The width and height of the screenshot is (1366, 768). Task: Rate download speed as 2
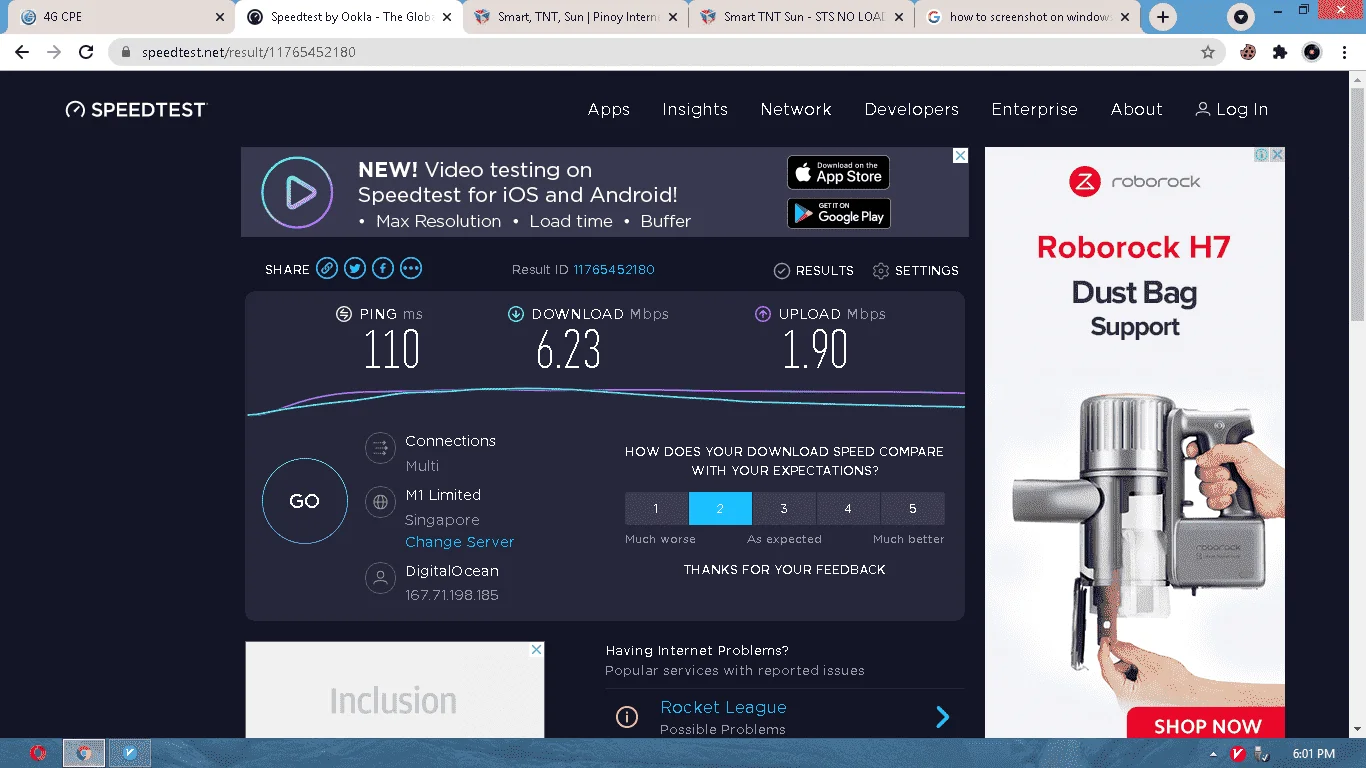tap(720, 508)
